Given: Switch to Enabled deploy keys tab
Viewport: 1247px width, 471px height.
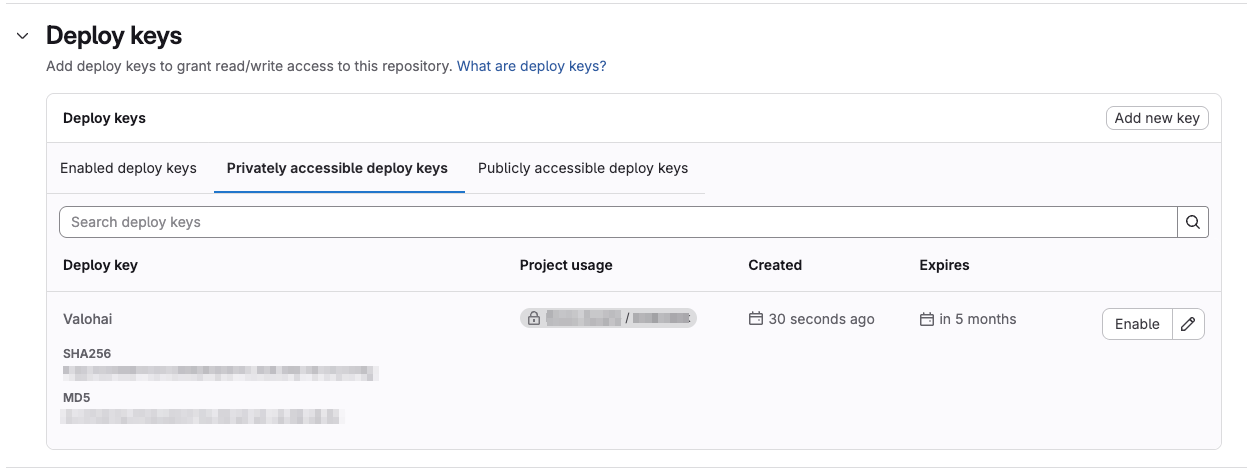Looking at the screenshot, I should pos(128,168).
